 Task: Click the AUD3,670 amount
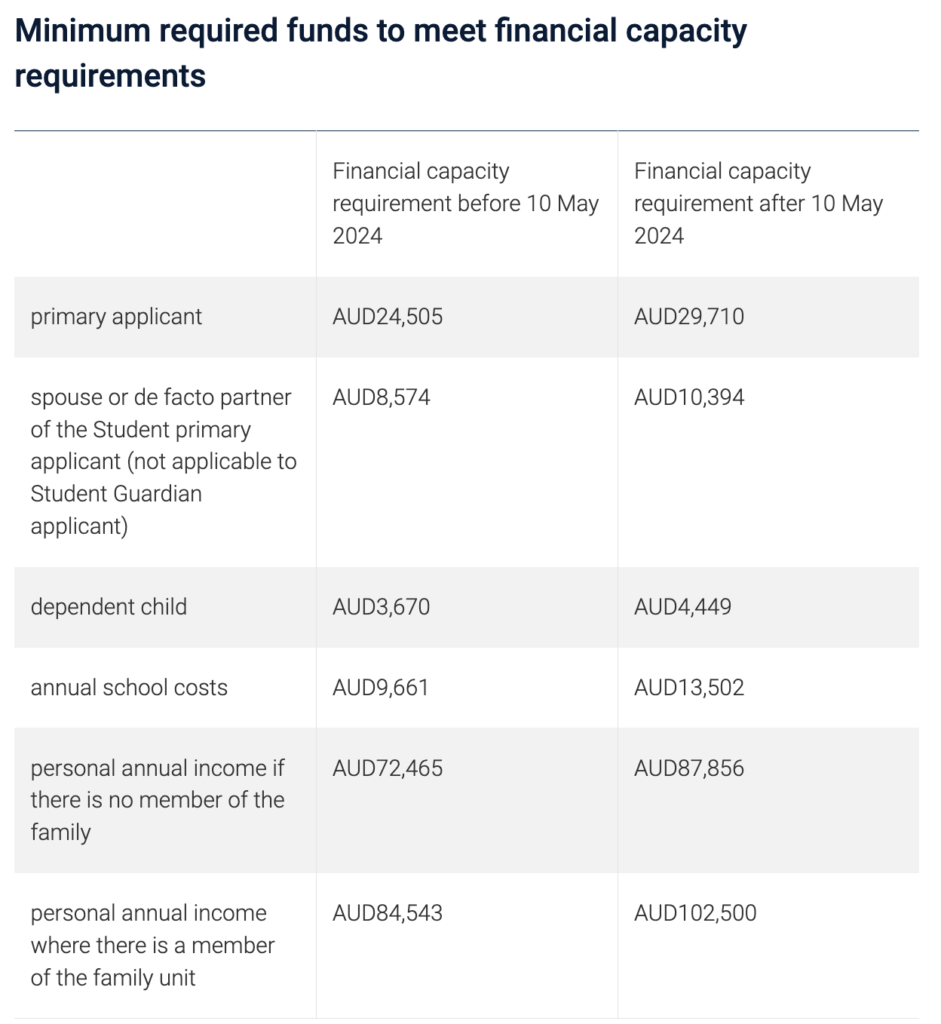pos(381,607)
